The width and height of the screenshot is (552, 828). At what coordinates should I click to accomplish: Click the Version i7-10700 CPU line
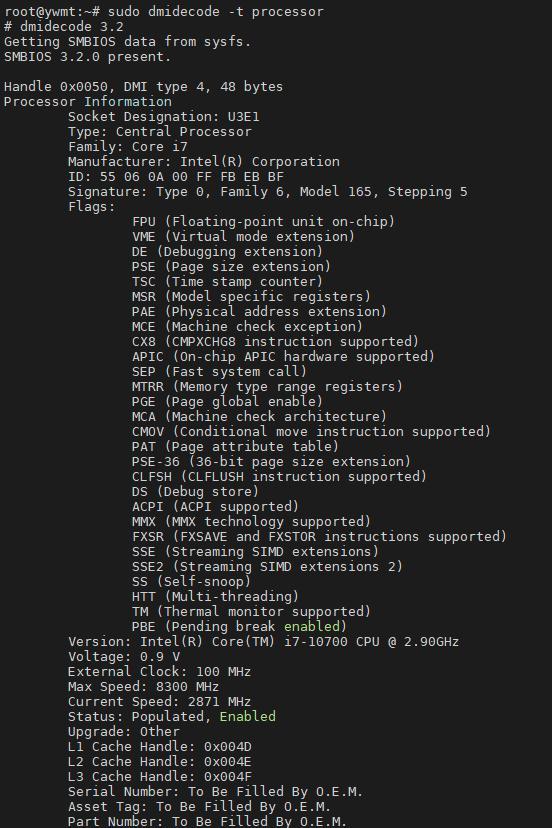click(264, 642)
